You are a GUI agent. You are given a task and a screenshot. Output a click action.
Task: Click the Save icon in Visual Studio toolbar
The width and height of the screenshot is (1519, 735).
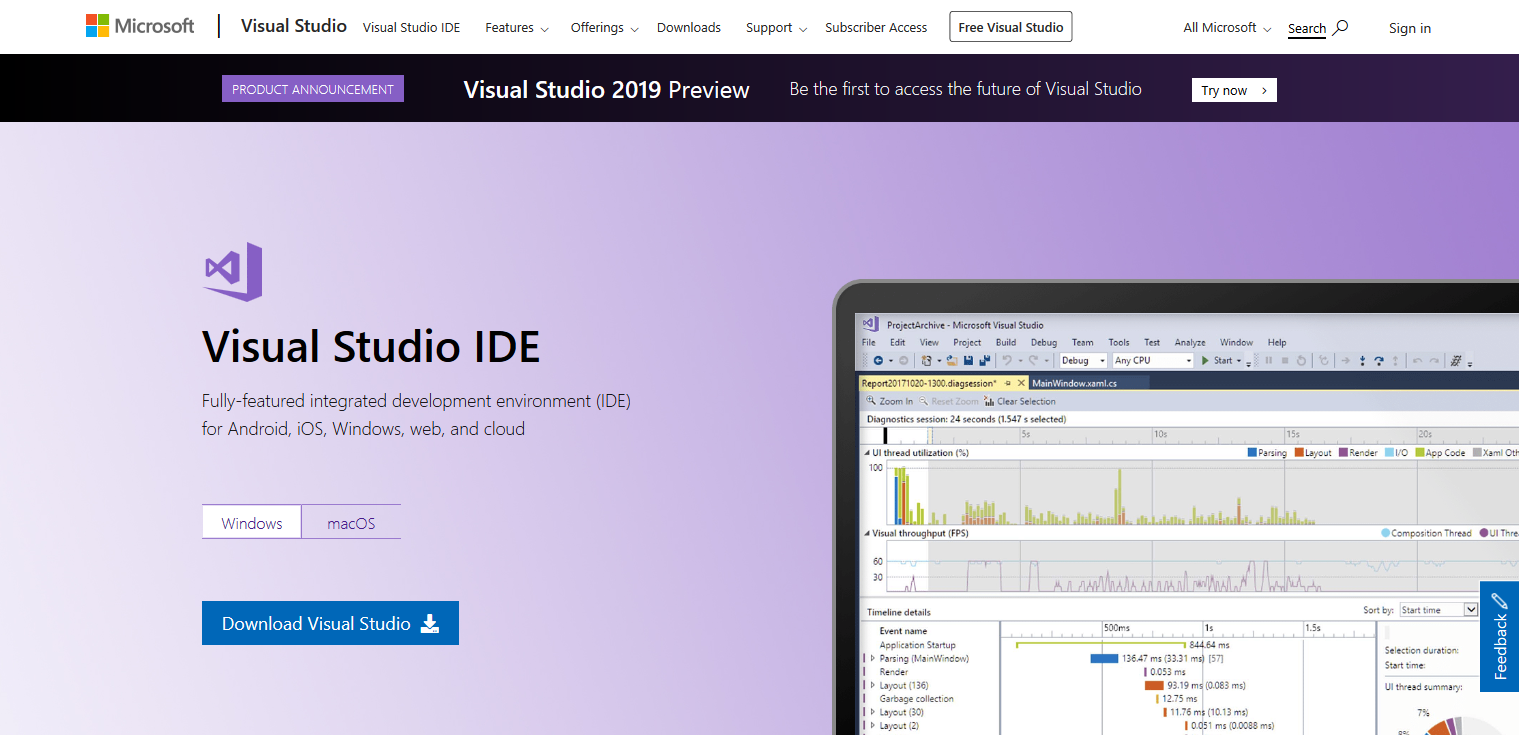click(967, 360)
